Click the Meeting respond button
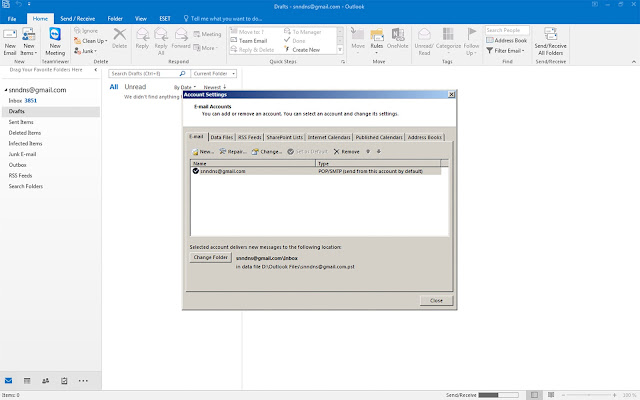 tap(207, 34)
